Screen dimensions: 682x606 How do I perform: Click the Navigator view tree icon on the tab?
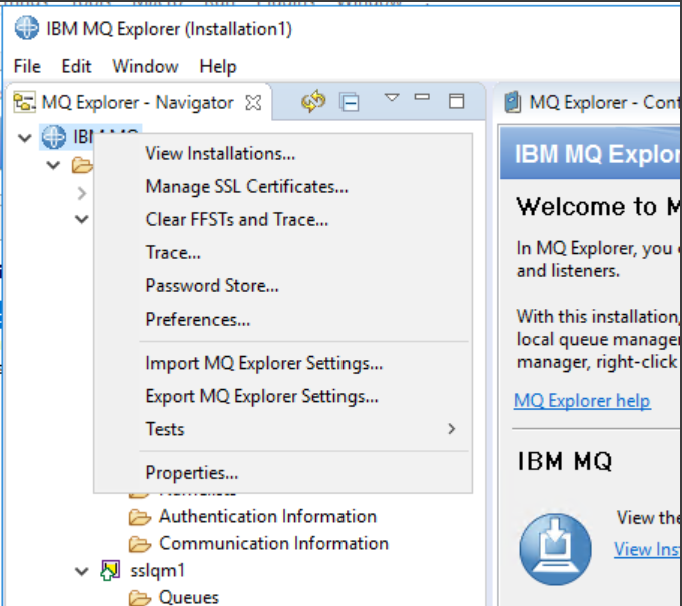(24, 103)
